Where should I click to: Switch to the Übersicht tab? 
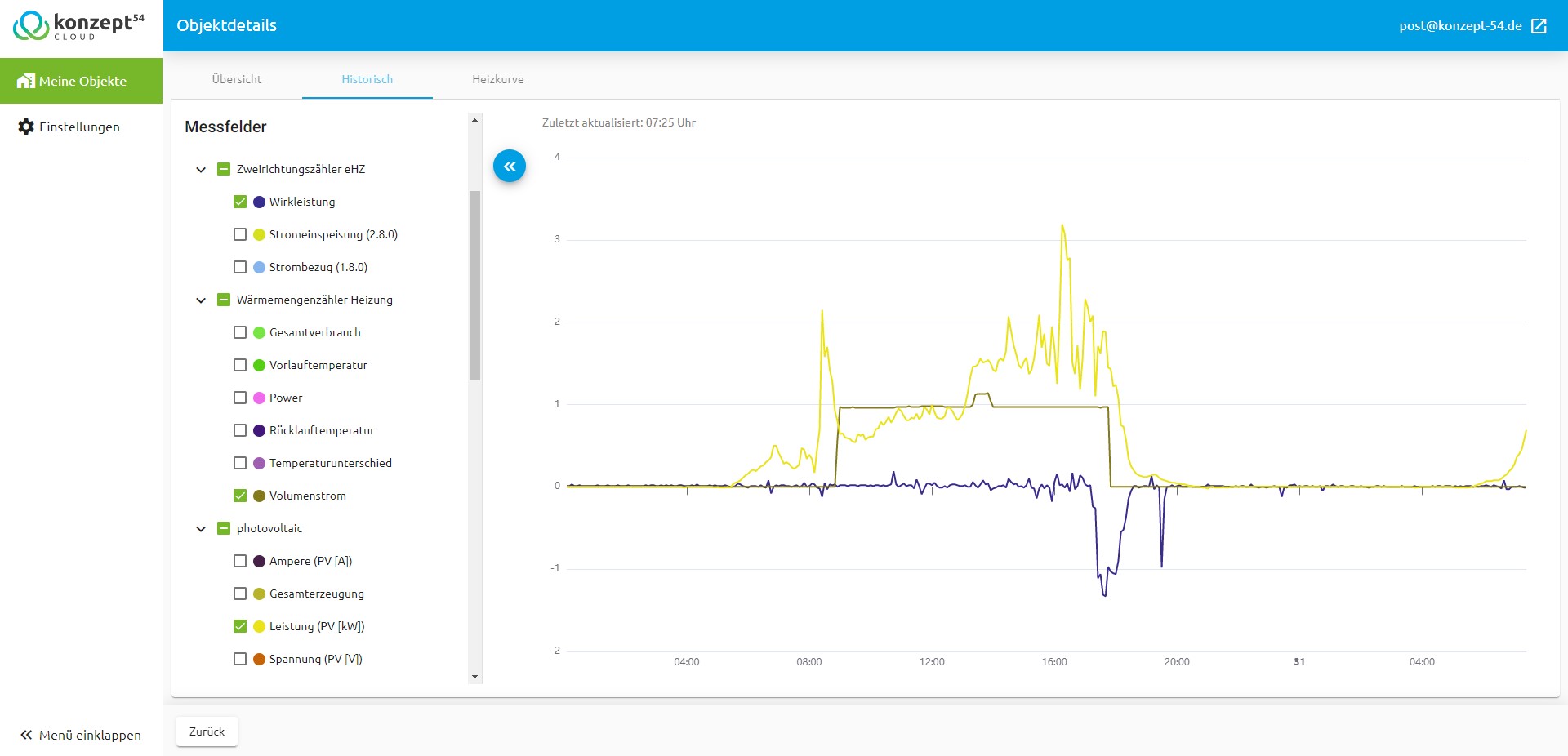(237, 79)
